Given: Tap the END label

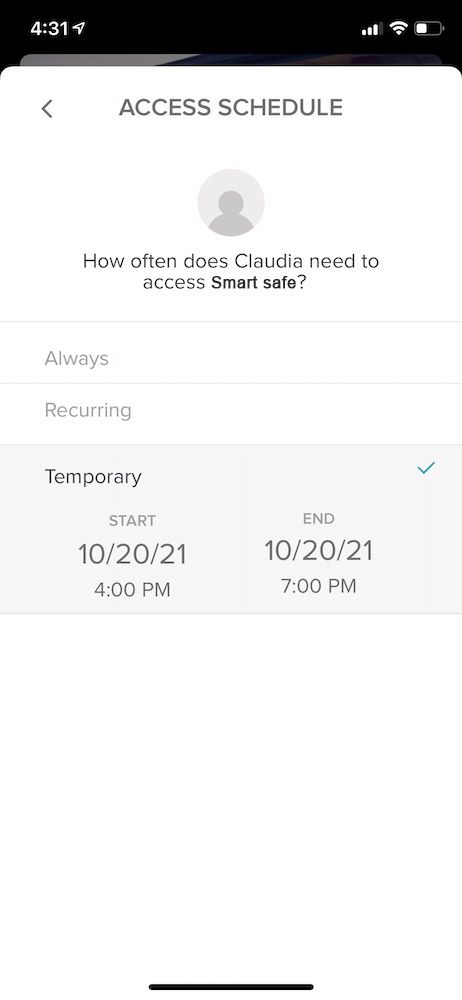Looking at the screenshot, I should point(318,518).
